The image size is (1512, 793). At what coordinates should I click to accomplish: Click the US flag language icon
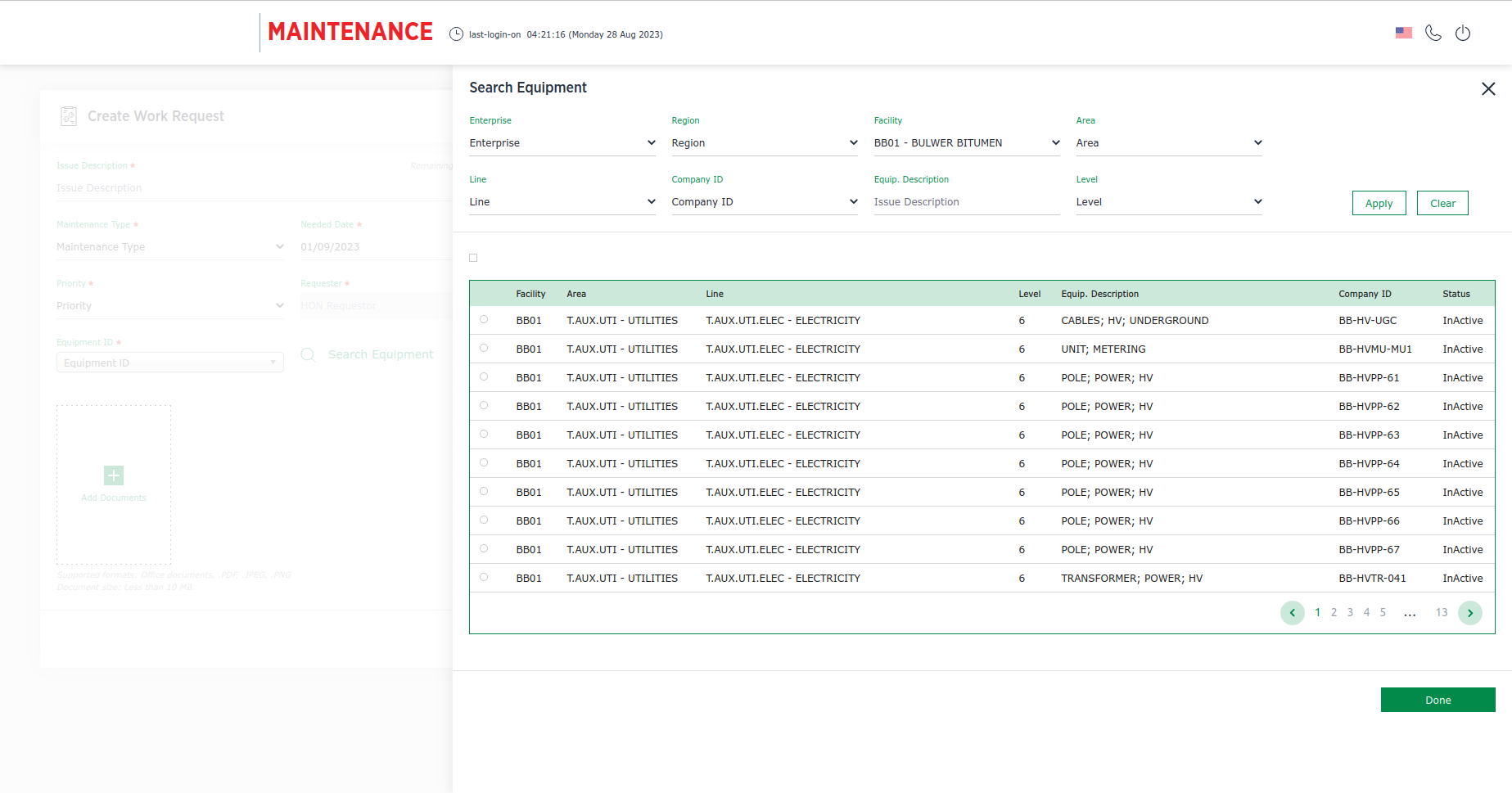click(x=1404, y=33)
